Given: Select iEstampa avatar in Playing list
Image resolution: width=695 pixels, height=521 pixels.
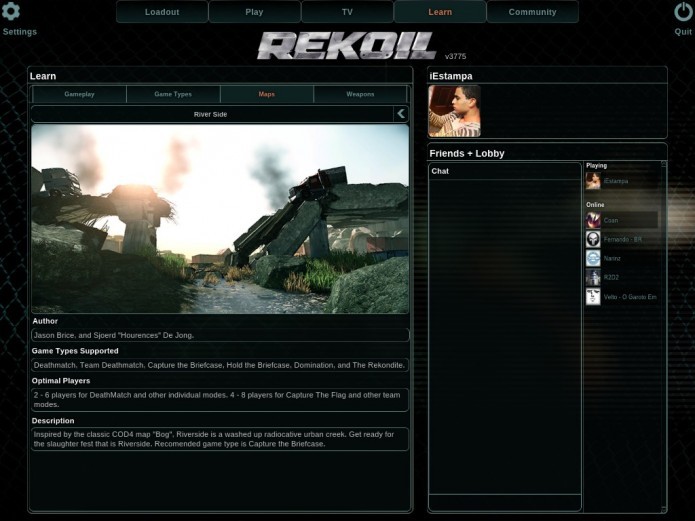Looking at the screenshot, I should click(593, 181).
